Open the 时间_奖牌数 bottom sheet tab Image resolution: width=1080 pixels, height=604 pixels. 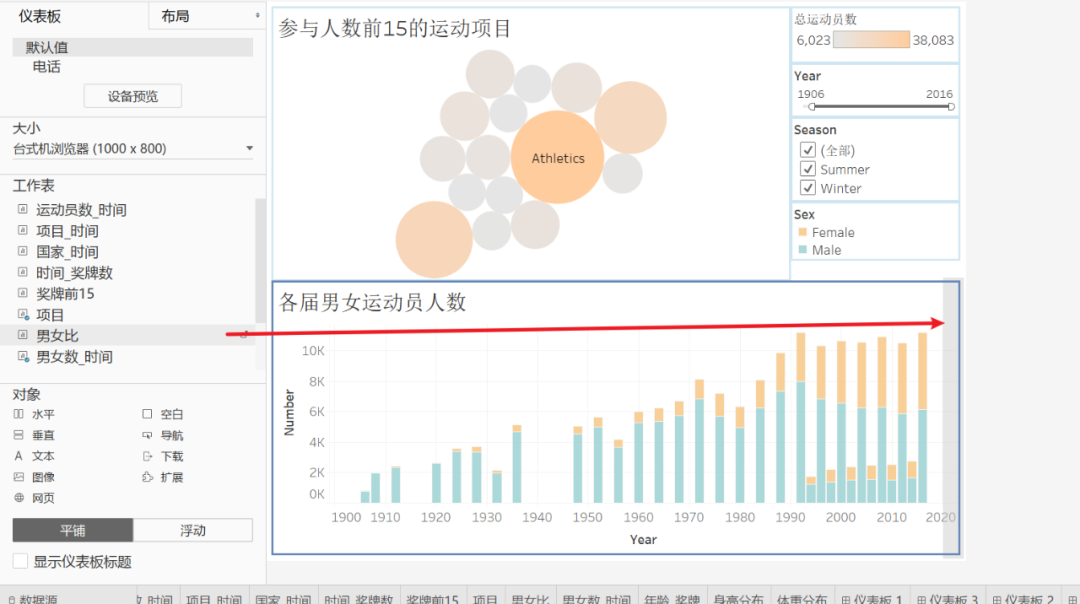pyautogui.click(x=358, y=598)
